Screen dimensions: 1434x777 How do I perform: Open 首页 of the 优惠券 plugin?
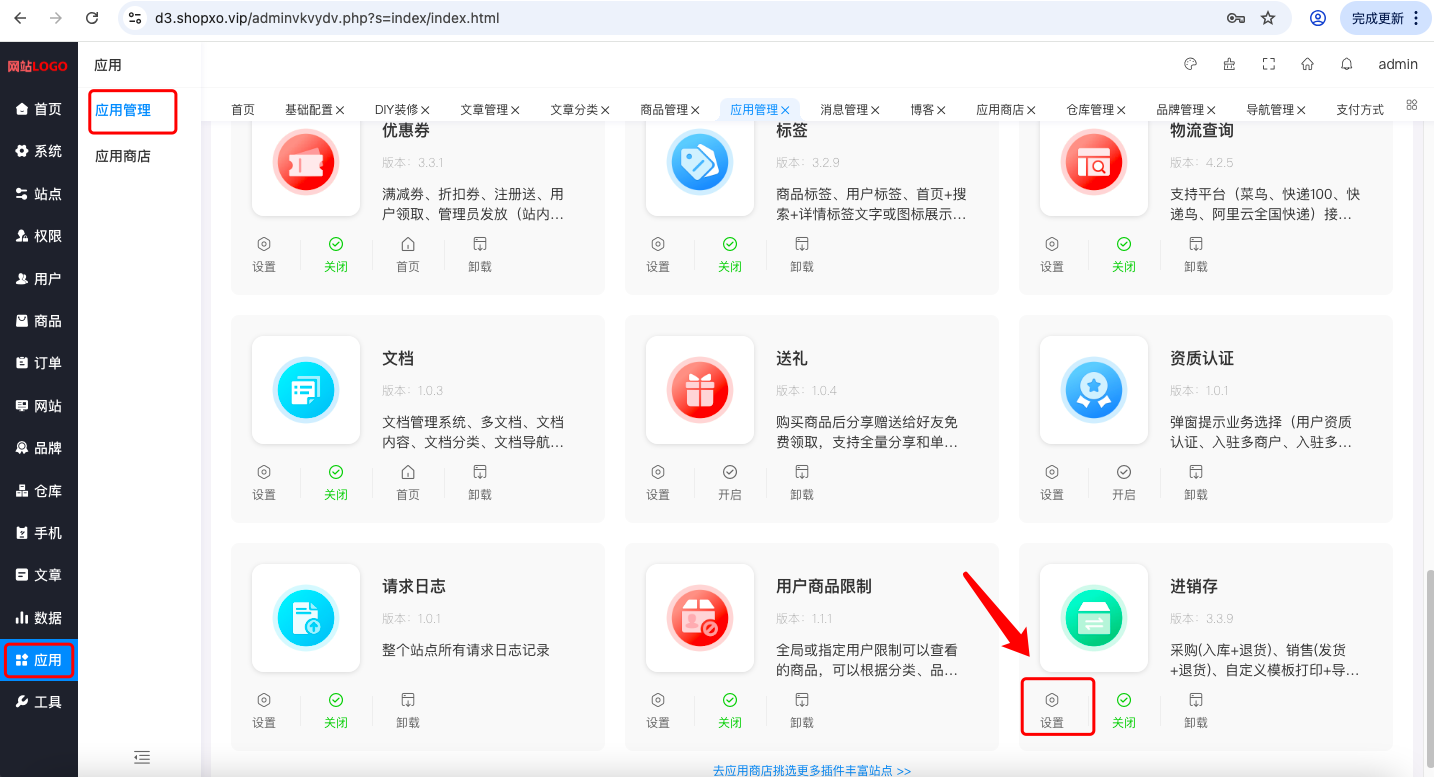point(408,255)
